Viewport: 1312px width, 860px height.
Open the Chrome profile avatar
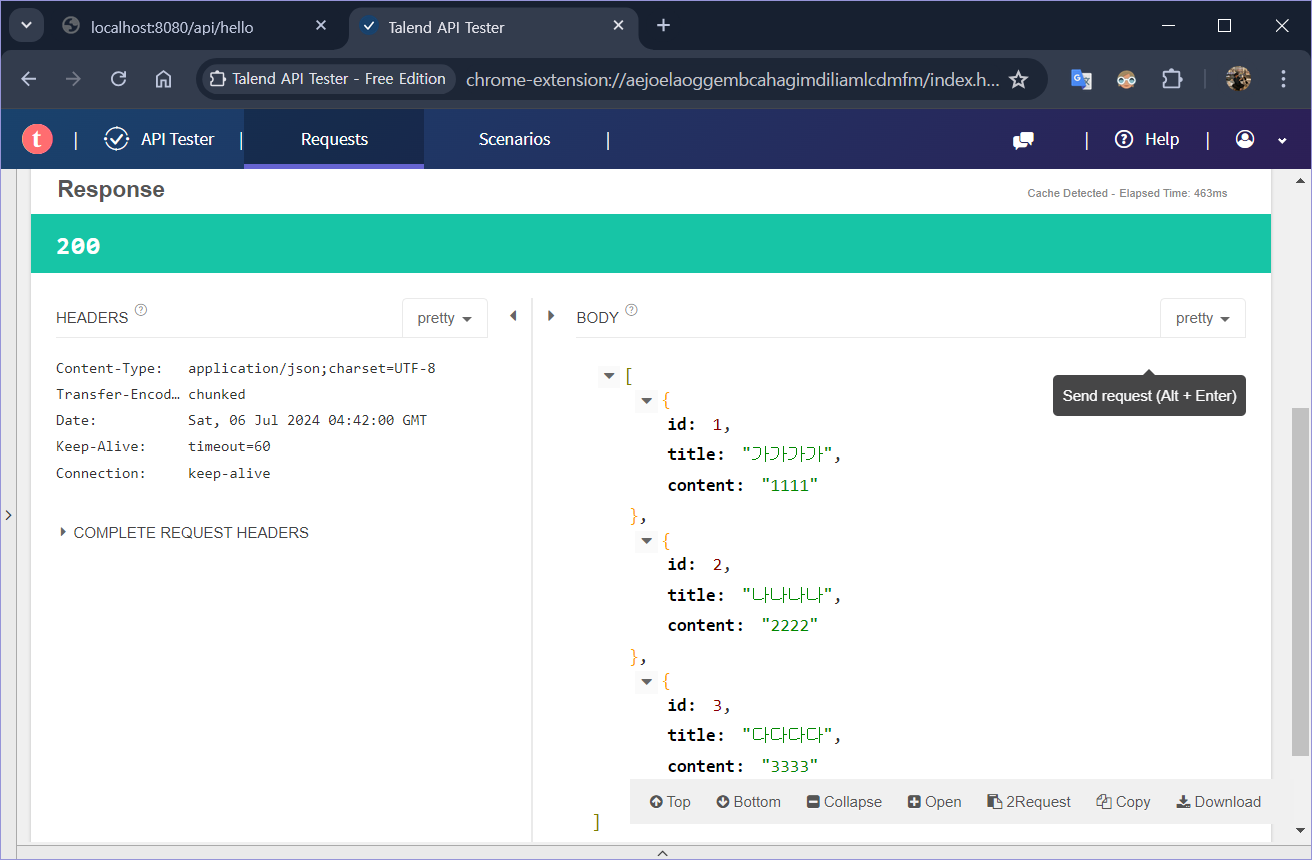coord(1238,79)
